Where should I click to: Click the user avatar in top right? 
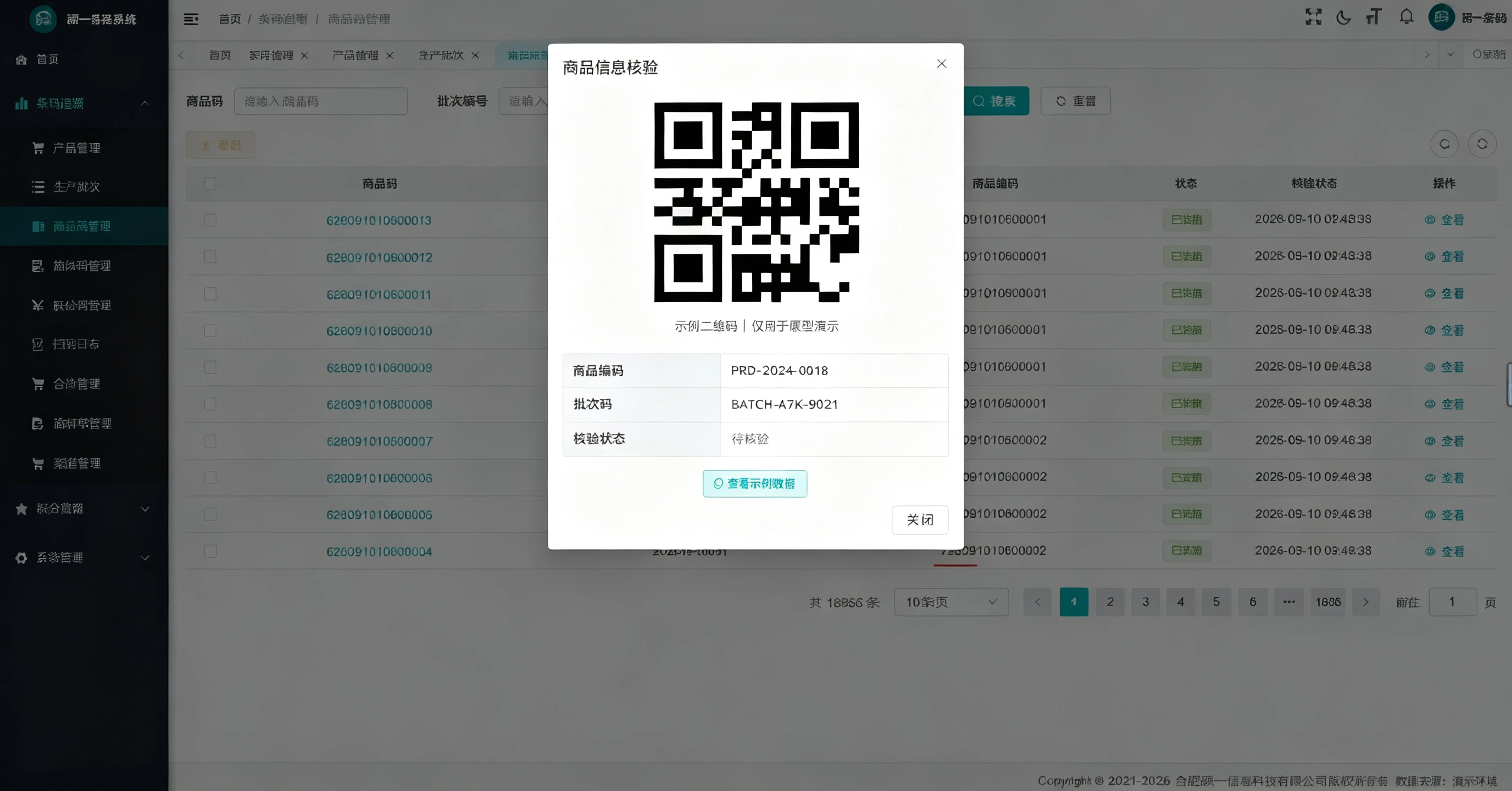1442,17
